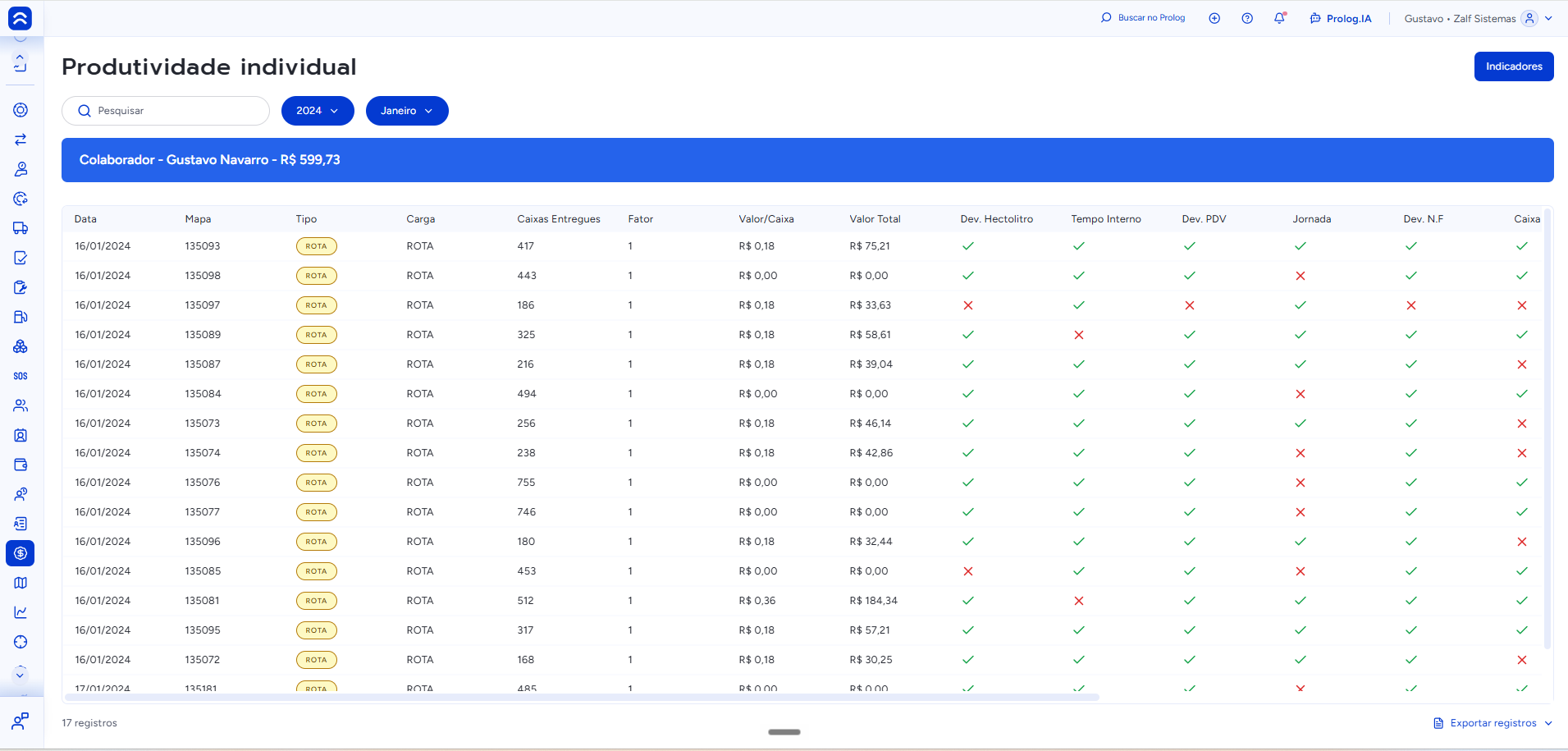
Task: Open Prolog.IA assistant
Action: pos(1341,18)
